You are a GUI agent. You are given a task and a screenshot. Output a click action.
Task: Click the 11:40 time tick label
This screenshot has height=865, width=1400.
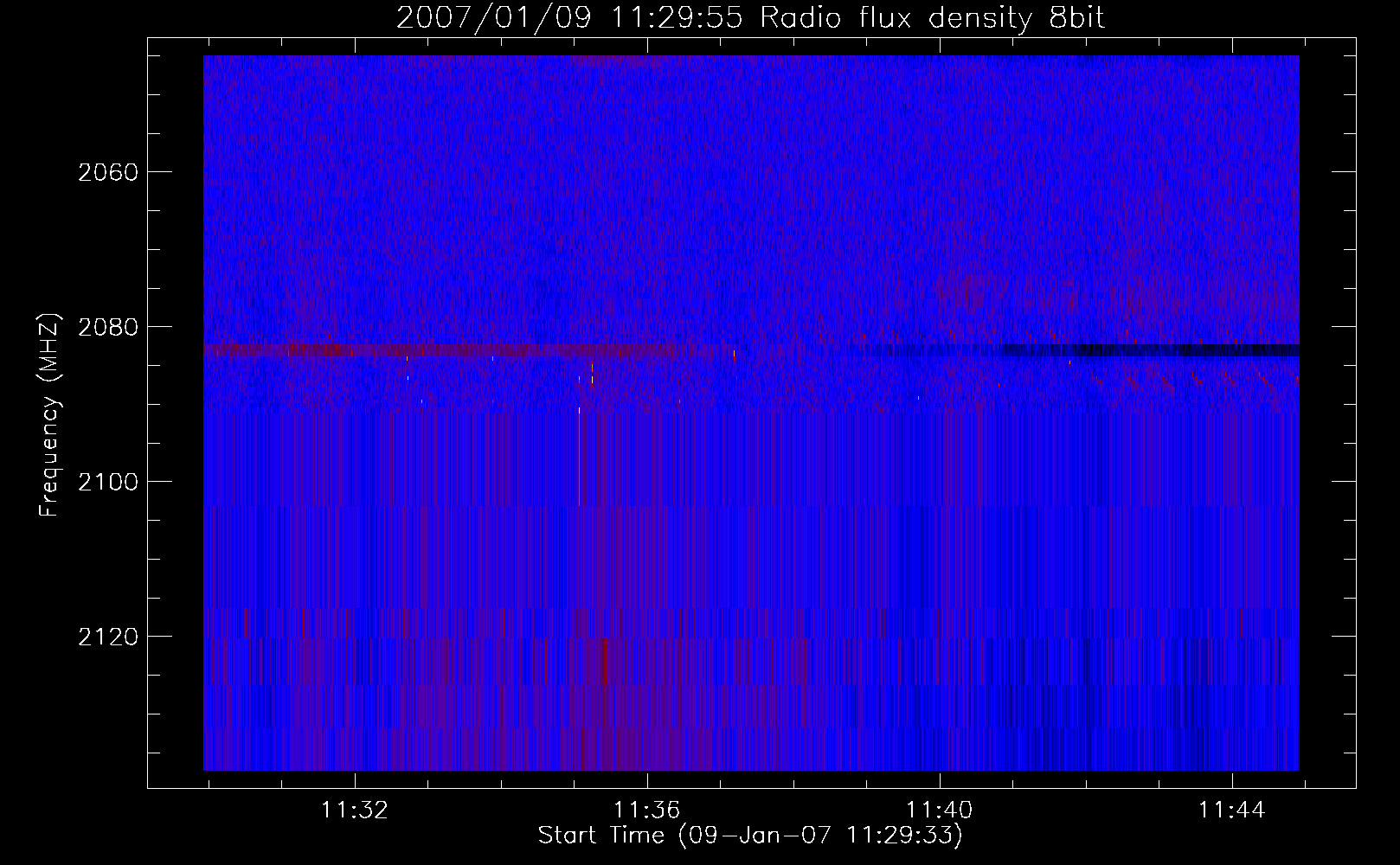pyautogui.click(x=940, y=811)
